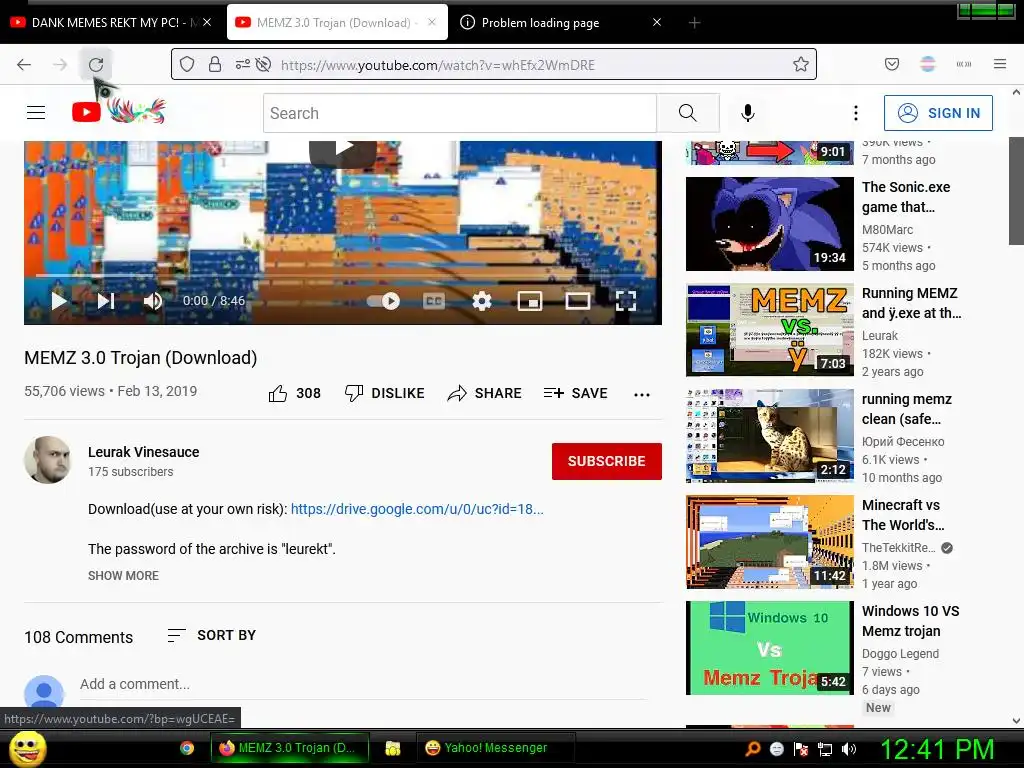This screenshot has width=1024, height=768.
Task: Open Minecraft vs The World's video title
Action: pos(903,515)
